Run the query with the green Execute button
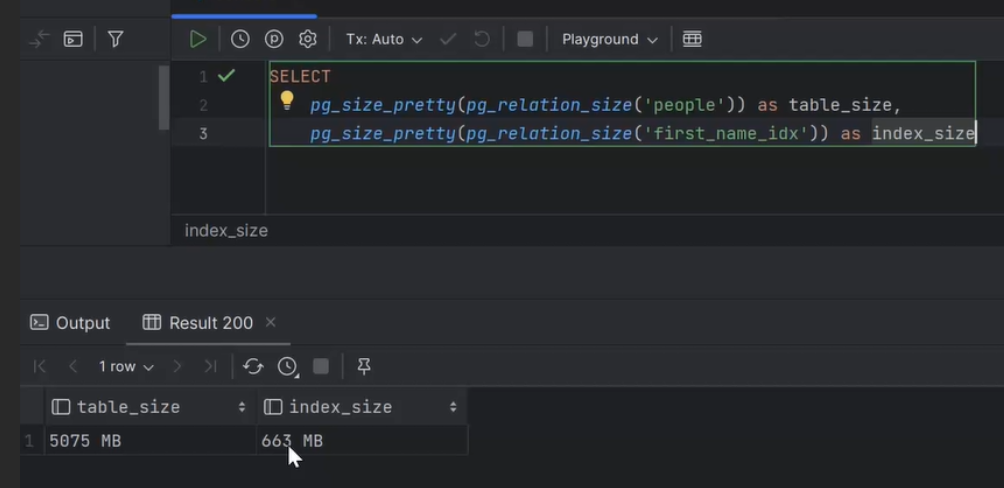Screen dimensions: 1004x488 198,39
